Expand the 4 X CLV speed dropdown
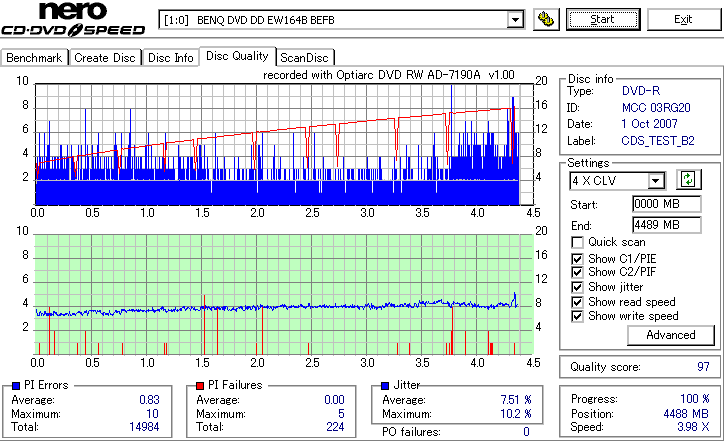The width and height of the screenshot is (724, 441). 656,181
